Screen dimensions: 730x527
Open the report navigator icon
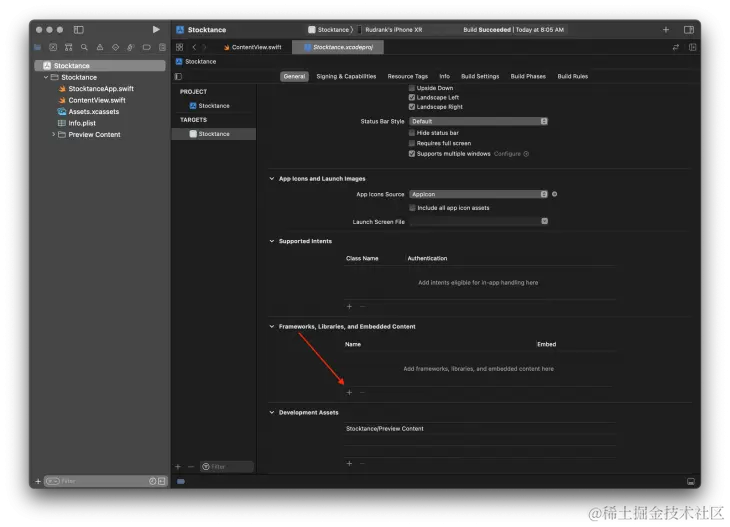pos(162,47)
